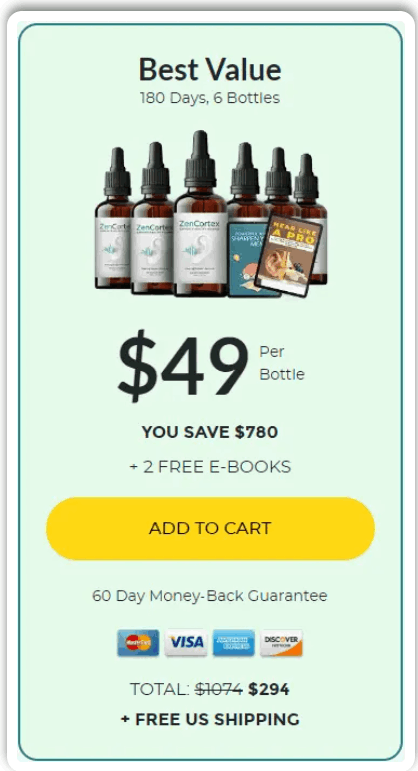
Task: Click the leftmost ZenCortex bottle
Action: tap(115, 218)
